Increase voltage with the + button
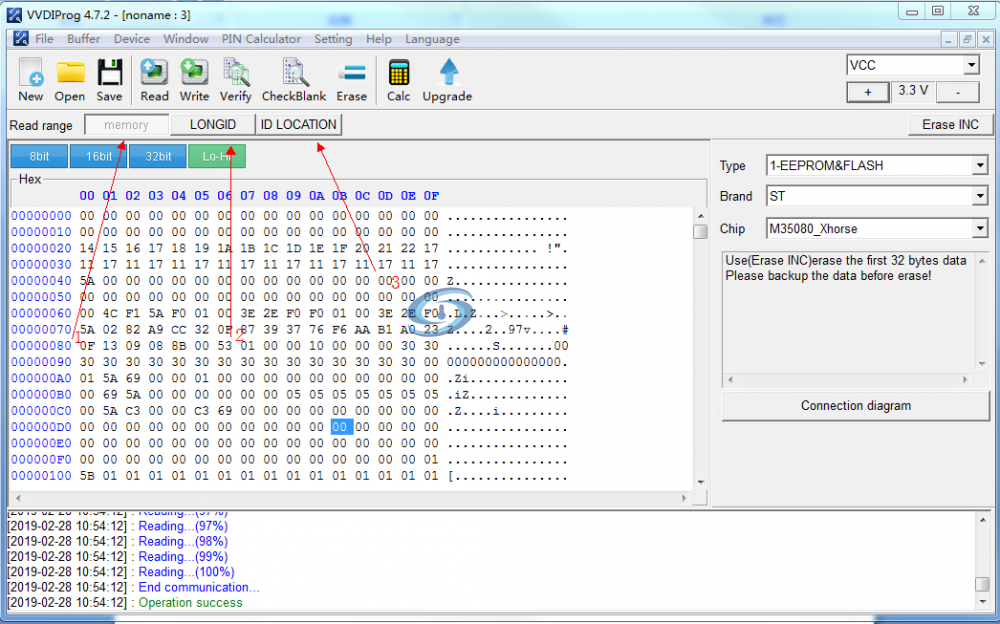Viewport: 1000px width, 624px height. click(867, 93)
